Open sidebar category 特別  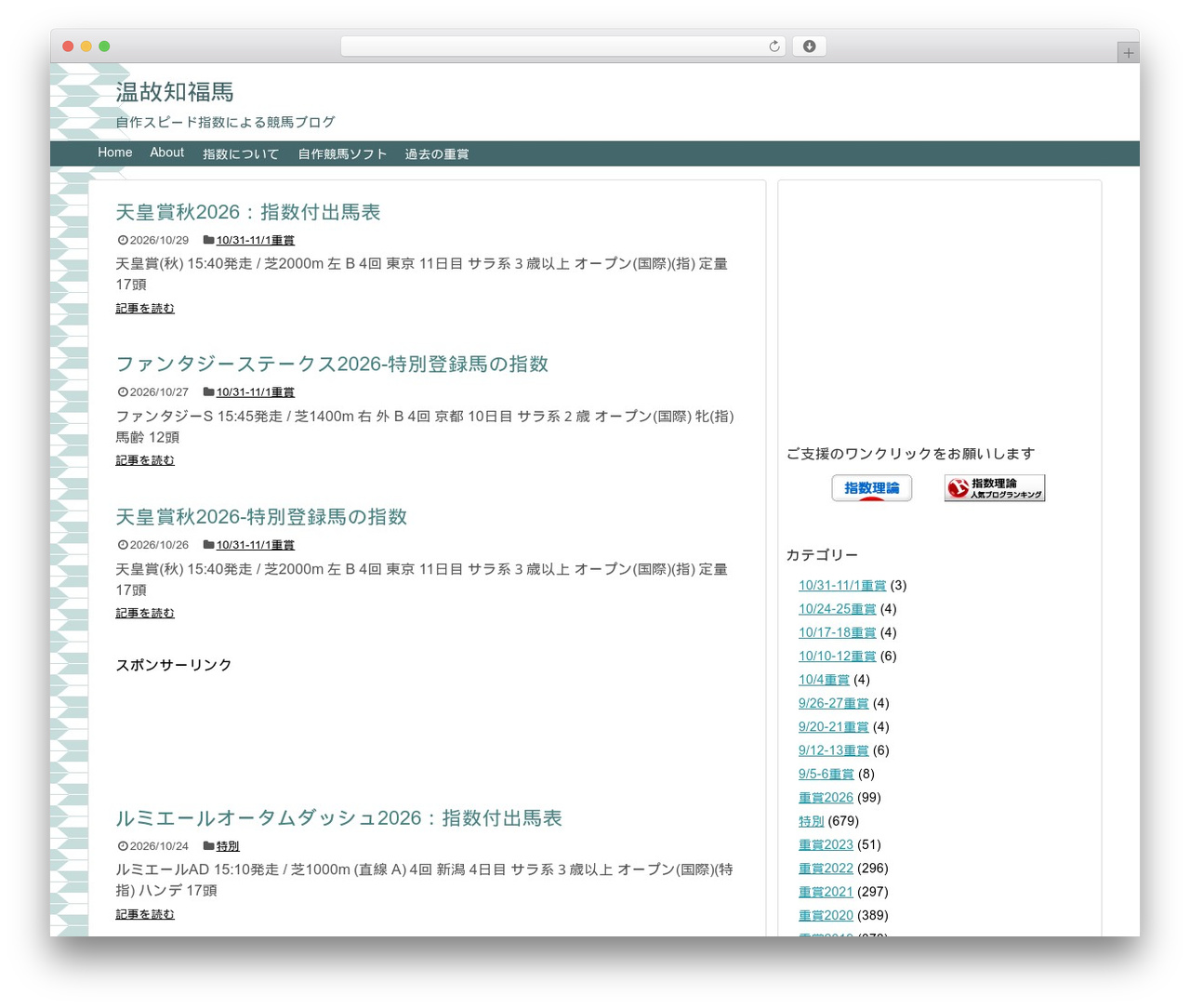(x=812, y=821)
